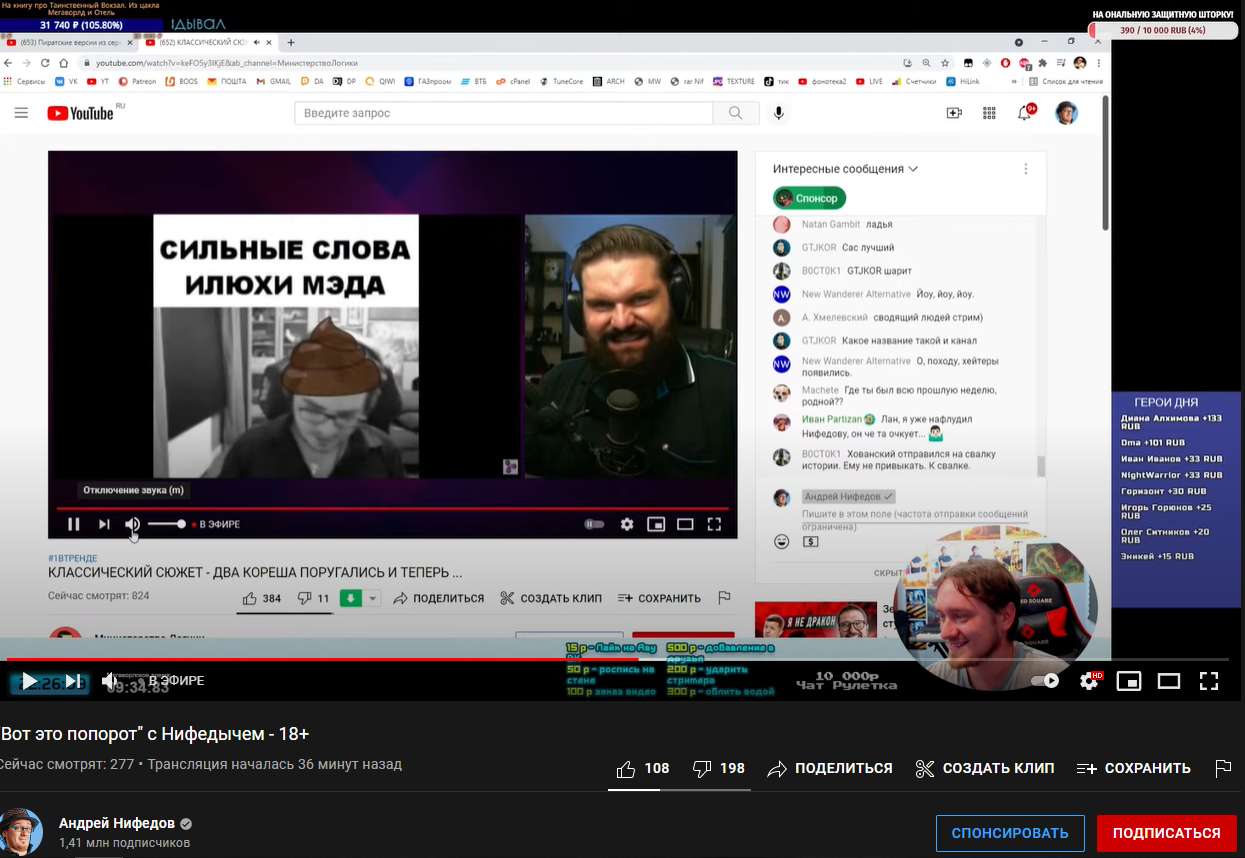The height and width of the screenshot is (858, 1245).
Task: Open miniplayer in outer video controls
Action: point(1129,681)
